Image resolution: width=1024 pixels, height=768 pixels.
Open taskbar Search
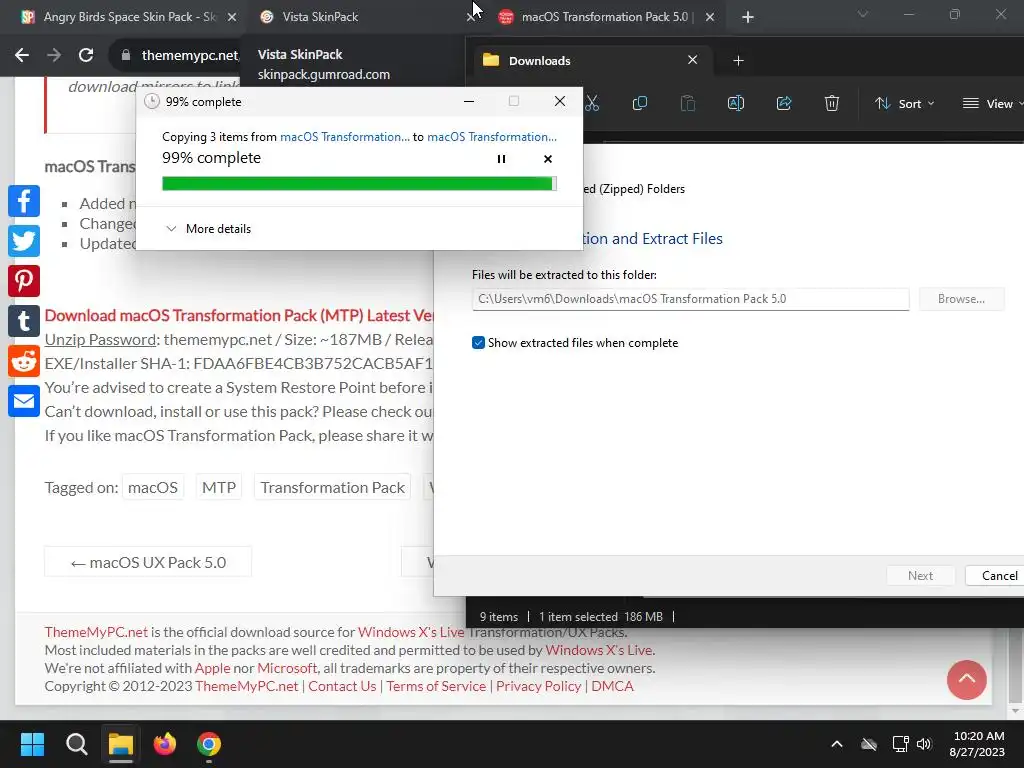pyautogui.click(x=76, y=744)
